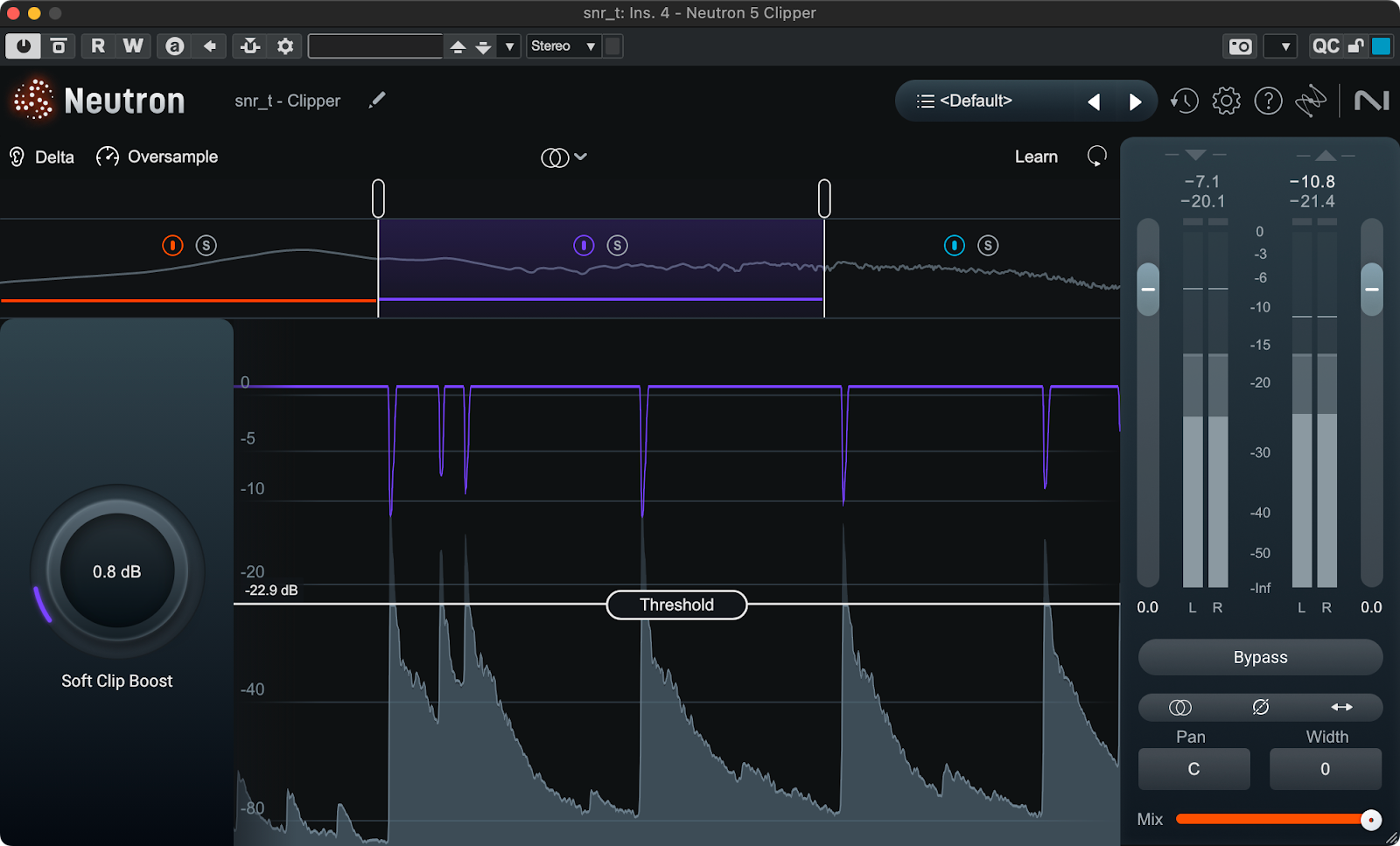The width and height of the screenshot is (1400, 846).
Task: Expand the channel mode dropdown with linked circles
Action: point(563,157)
